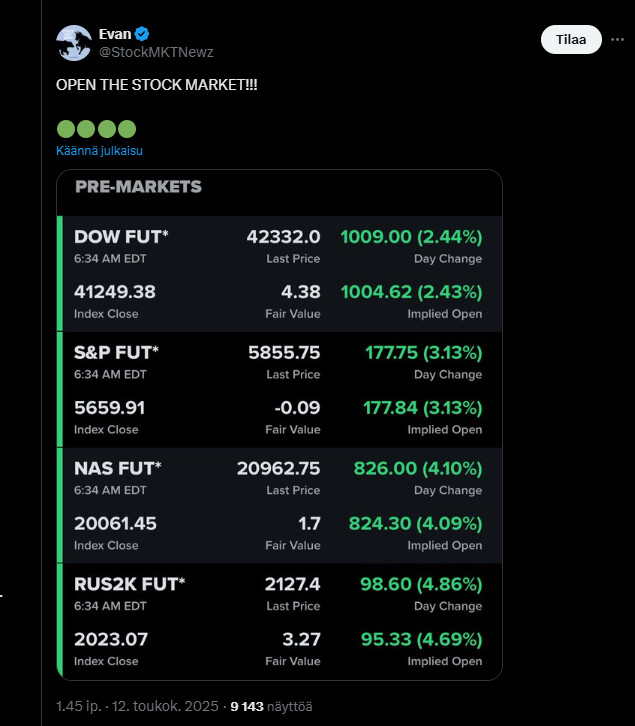Click the blue verified badge icon
The image size is (635, 726).
(x=142, y=34)
